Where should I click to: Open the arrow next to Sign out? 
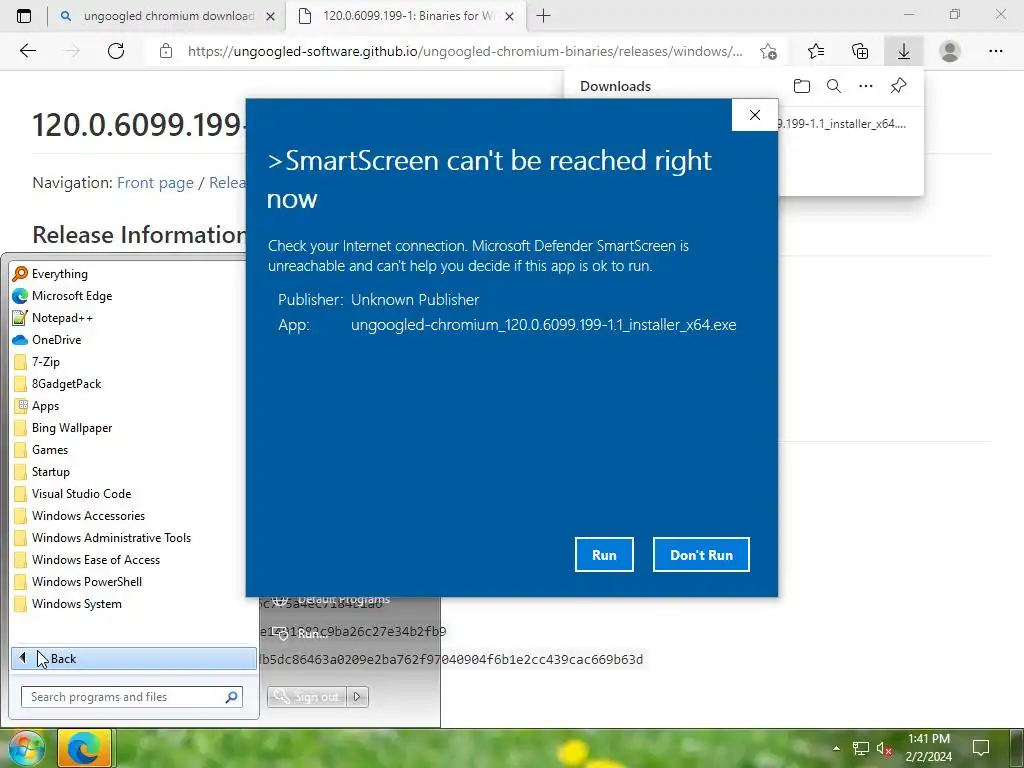coord(357,697)
